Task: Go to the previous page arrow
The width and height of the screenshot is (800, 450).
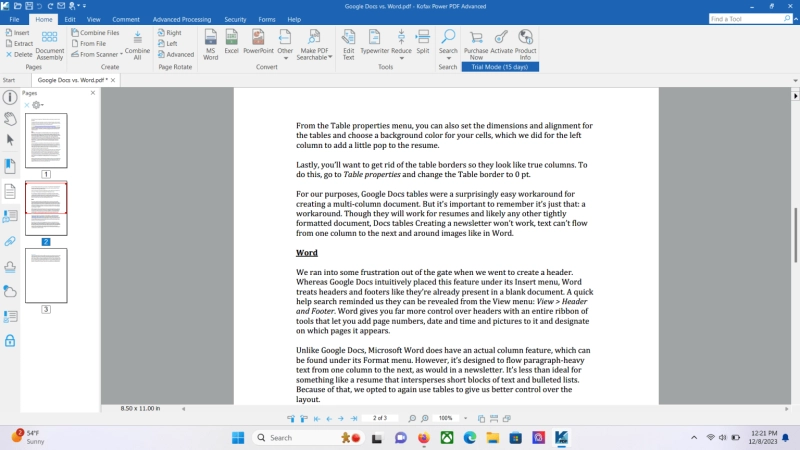Action: (x=329, y=418)
